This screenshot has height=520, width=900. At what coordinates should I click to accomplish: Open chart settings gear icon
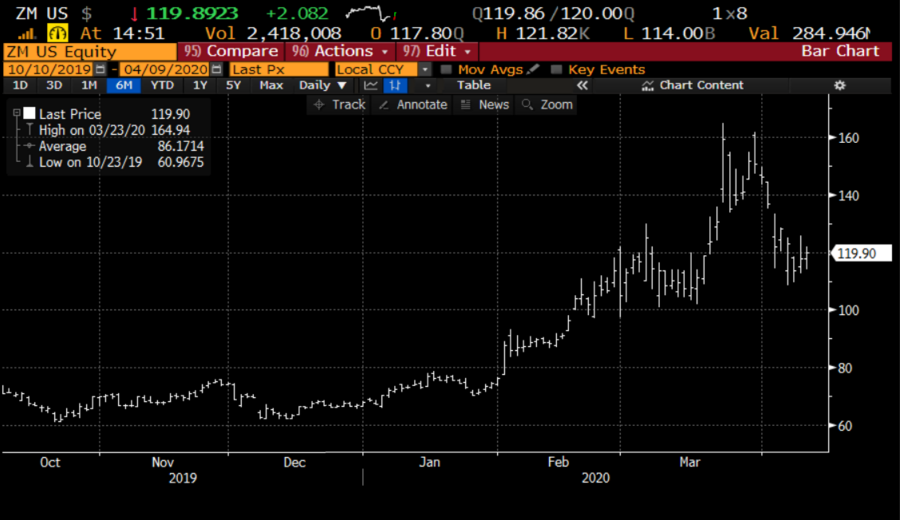840,86
